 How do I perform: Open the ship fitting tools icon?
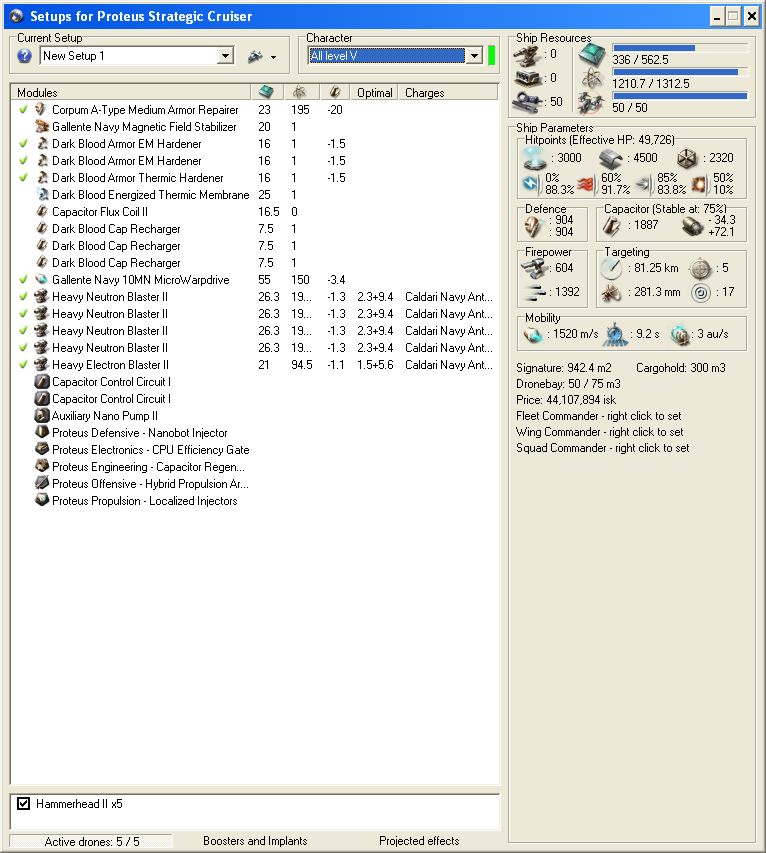point(255,56)
